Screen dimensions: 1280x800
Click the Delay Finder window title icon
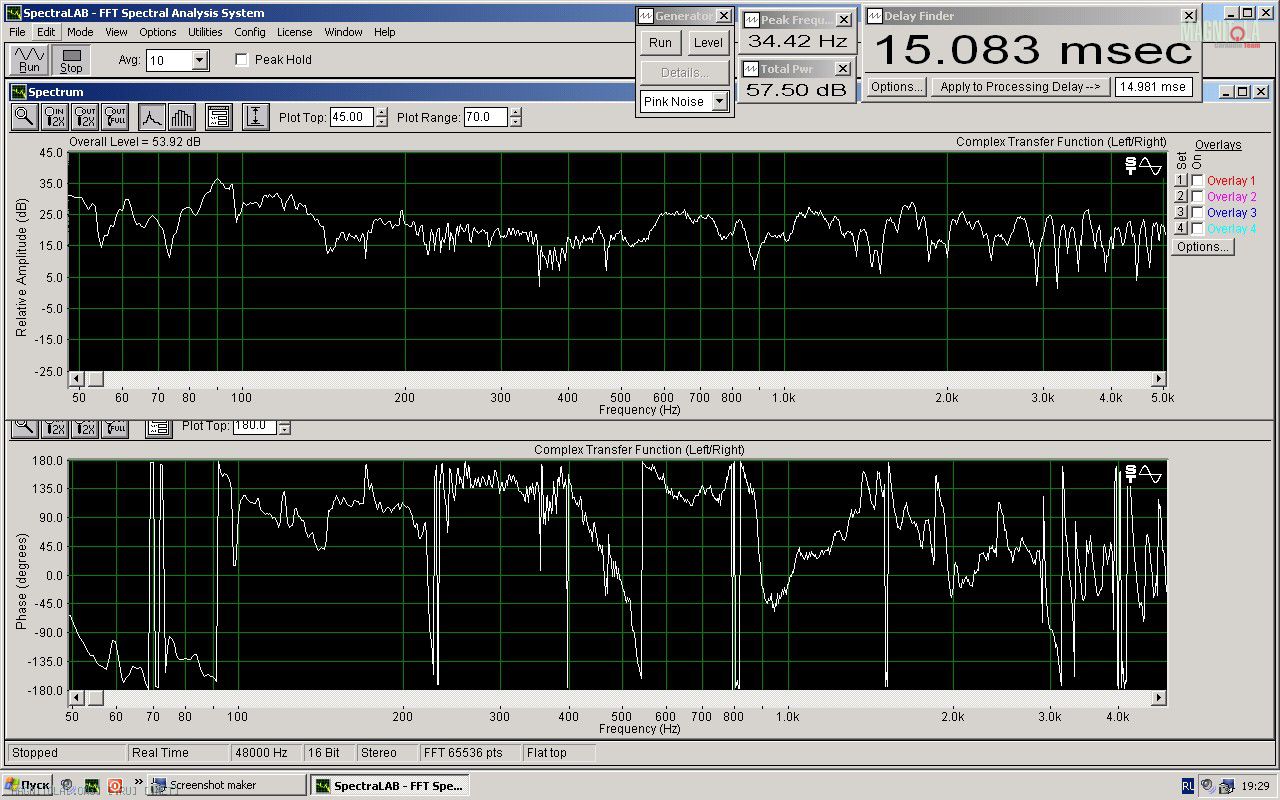(874, 16)
